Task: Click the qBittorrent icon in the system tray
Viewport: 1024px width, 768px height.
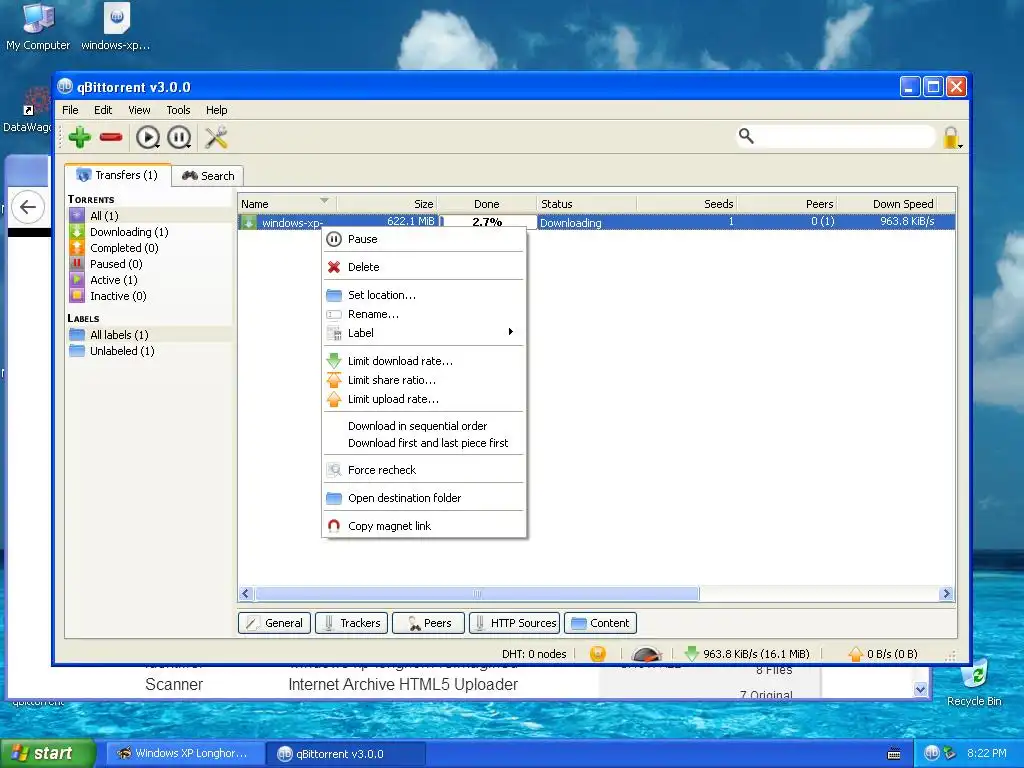Action: pyautogui.click(x=931, y=753)
